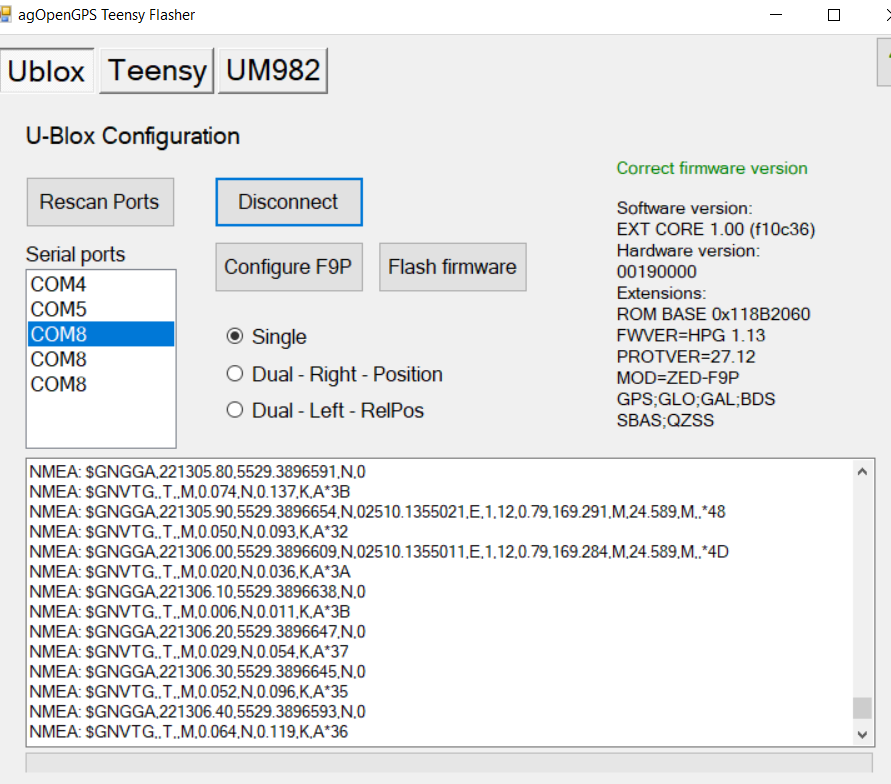
Task: Click the 'MOD=ZED-F9P' text
Action: [x=678, y=378]
